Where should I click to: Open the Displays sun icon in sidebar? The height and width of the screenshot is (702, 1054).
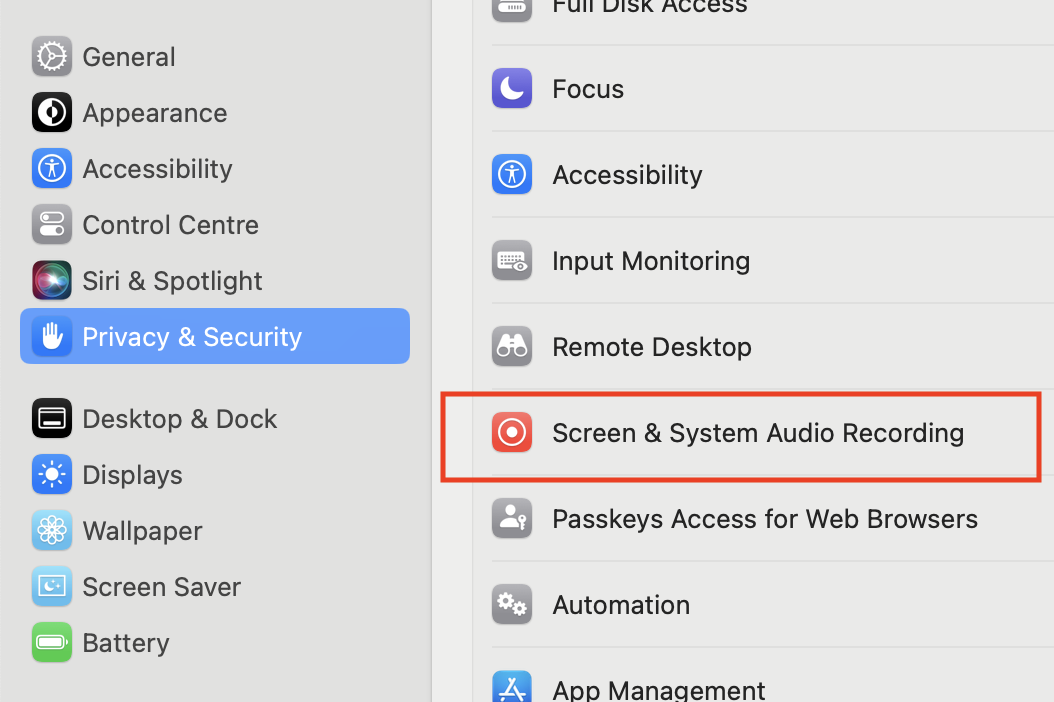coord(52,474)
